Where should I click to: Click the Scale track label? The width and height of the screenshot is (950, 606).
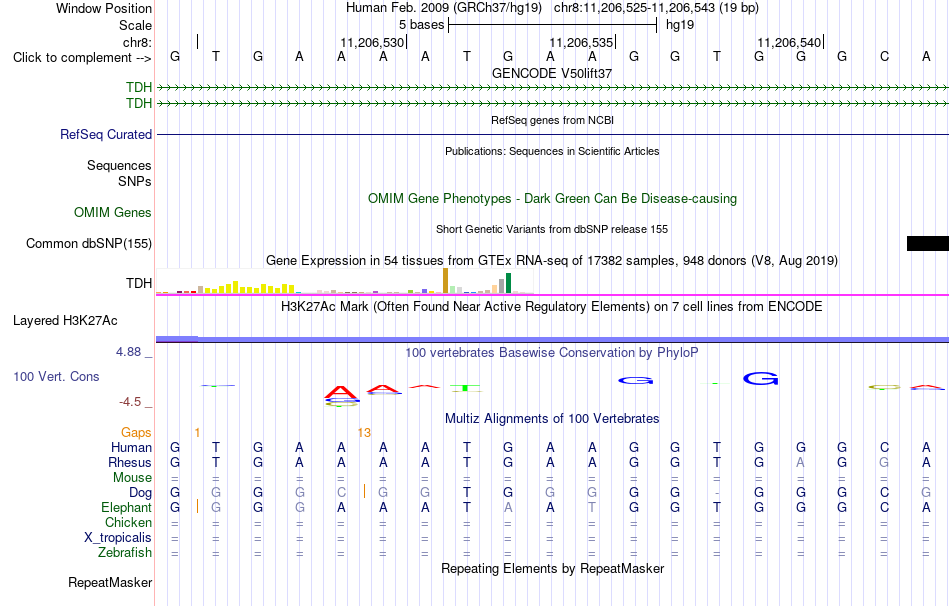pyautogui.click(x=135, y=25)
